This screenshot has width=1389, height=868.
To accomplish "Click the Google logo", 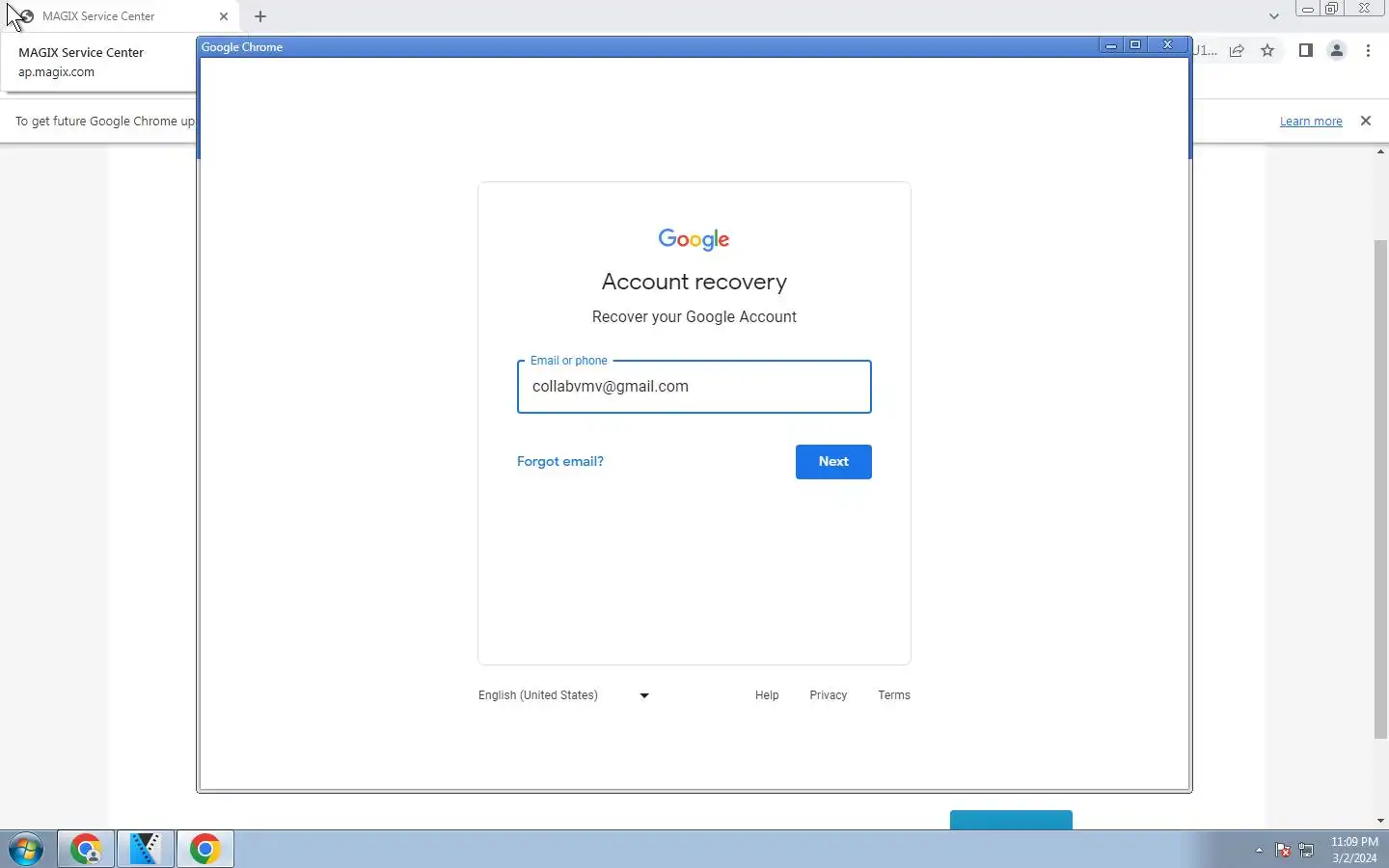I will point(694,239).
